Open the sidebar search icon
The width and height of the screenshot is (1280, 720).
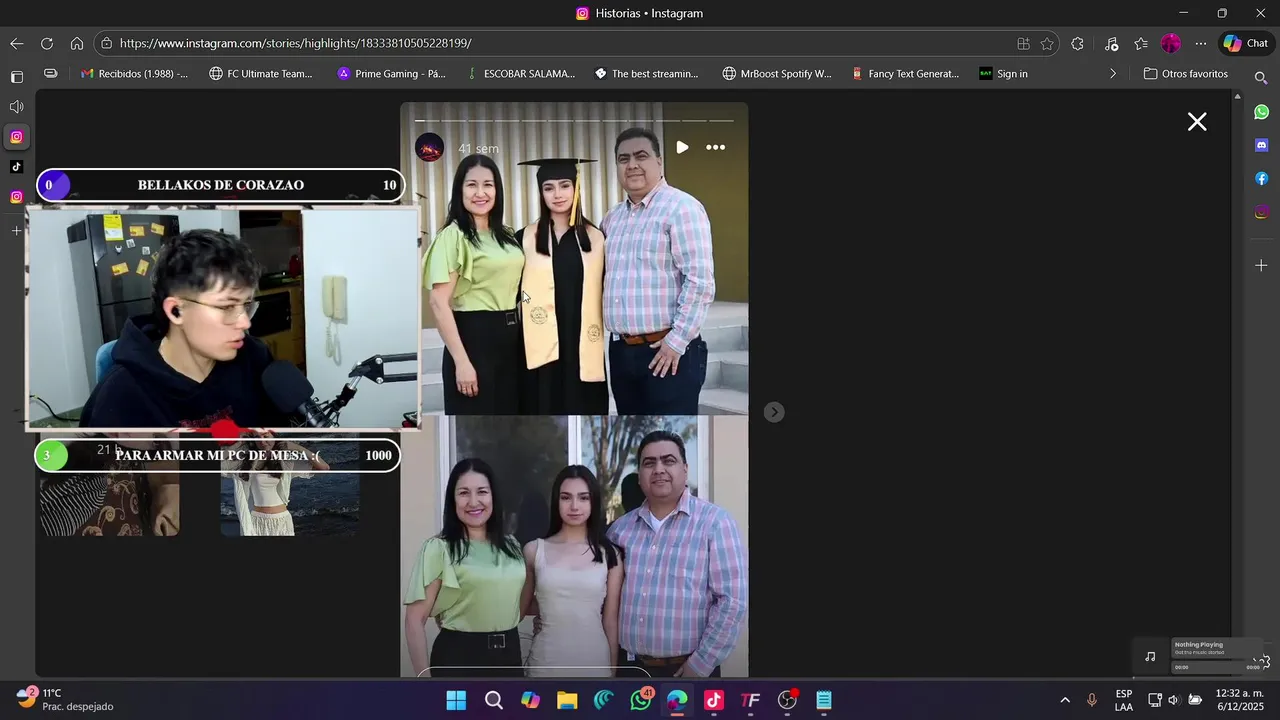click(x=1262, y=78)
